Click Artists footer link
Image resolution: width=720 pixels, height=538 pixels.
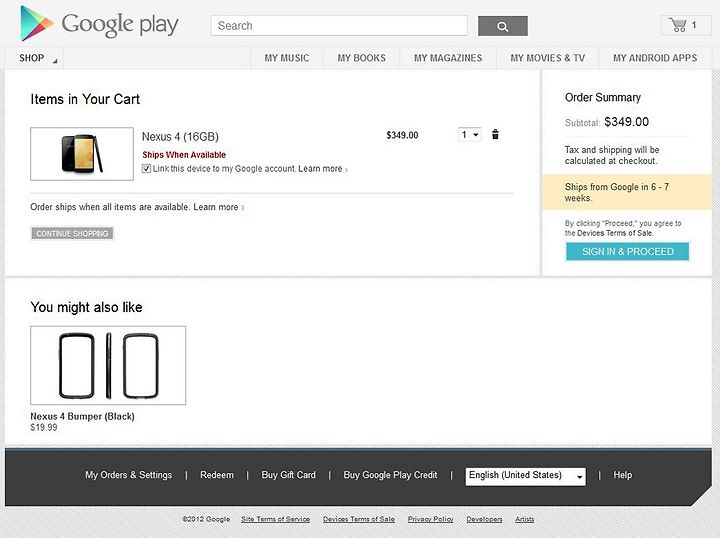click(x=524, y=519)
